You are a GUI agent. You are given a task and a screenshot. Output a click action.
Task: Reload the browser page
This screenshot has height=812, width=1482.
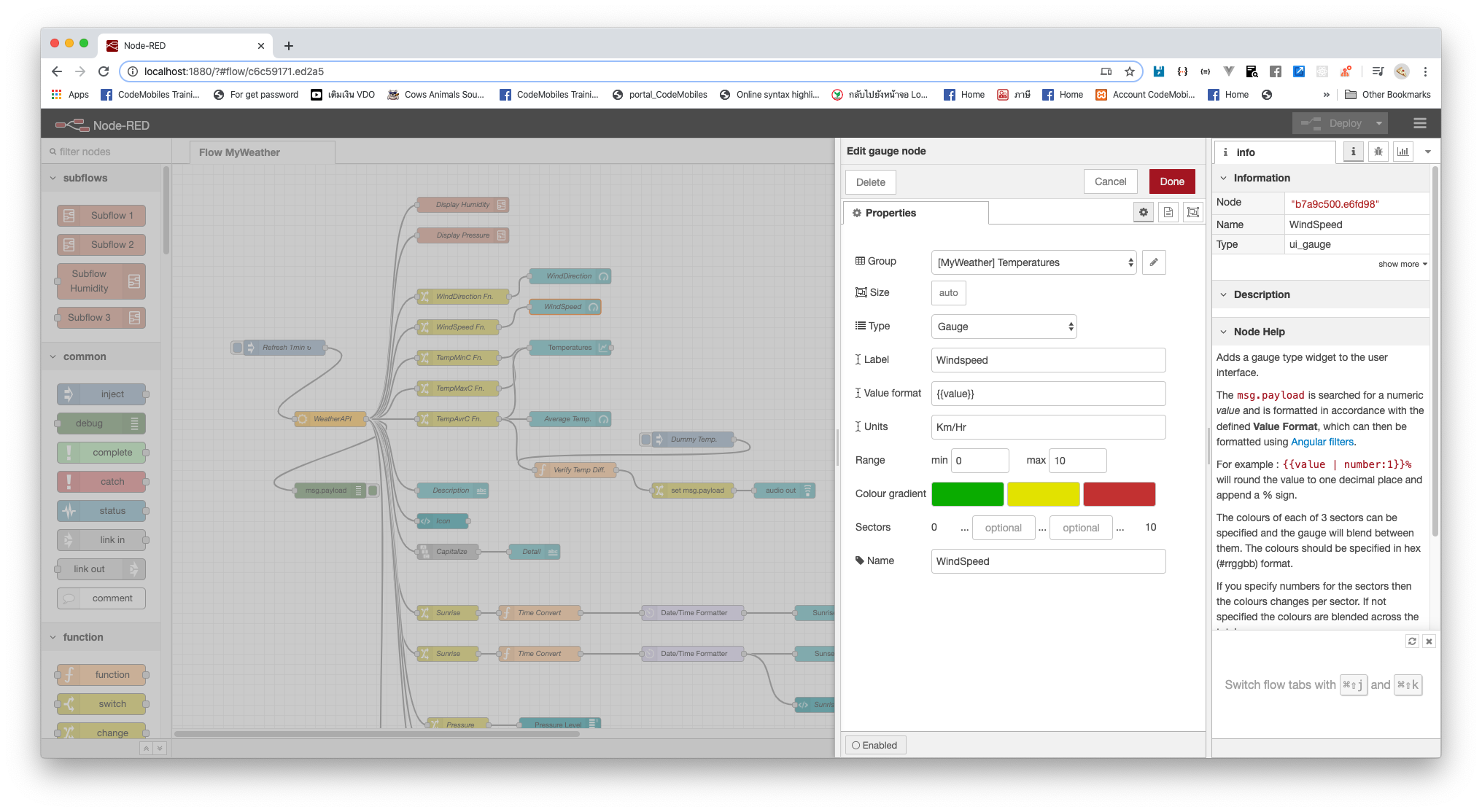(104, 71)
